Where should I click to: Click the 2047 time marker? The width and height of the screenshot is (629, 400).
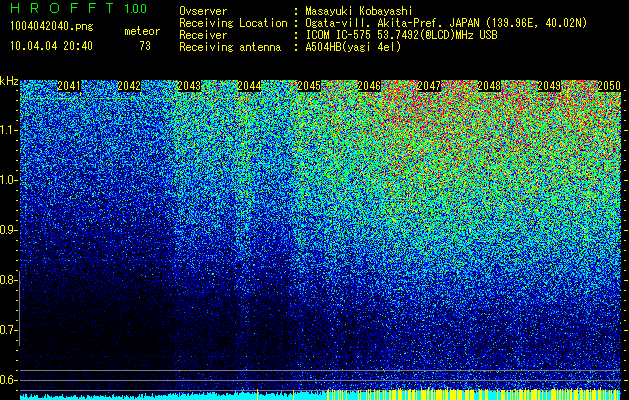(x=429, y=86)
